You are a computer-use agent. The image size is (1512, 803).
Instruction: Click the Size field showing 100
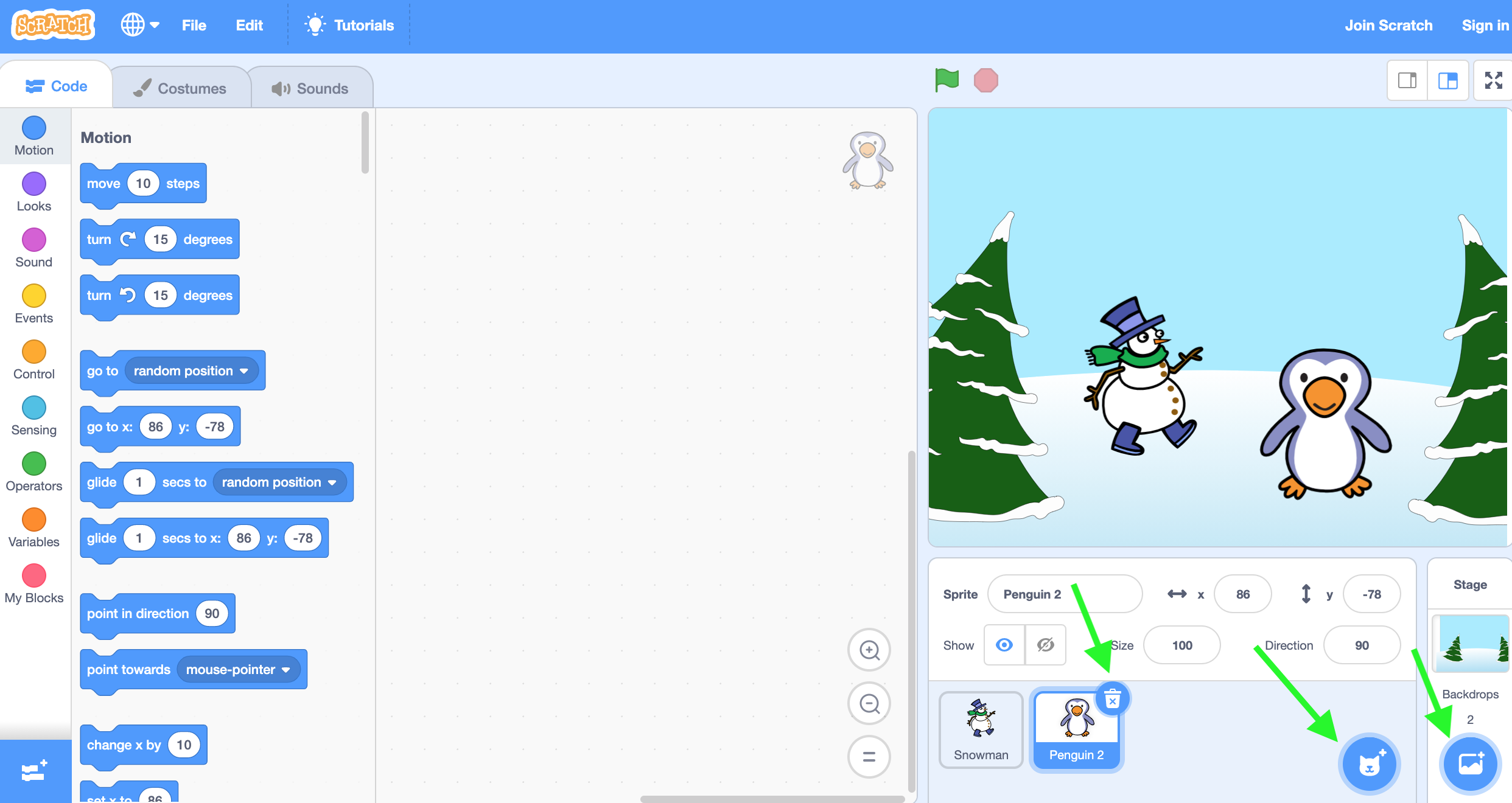point(1182,645)
